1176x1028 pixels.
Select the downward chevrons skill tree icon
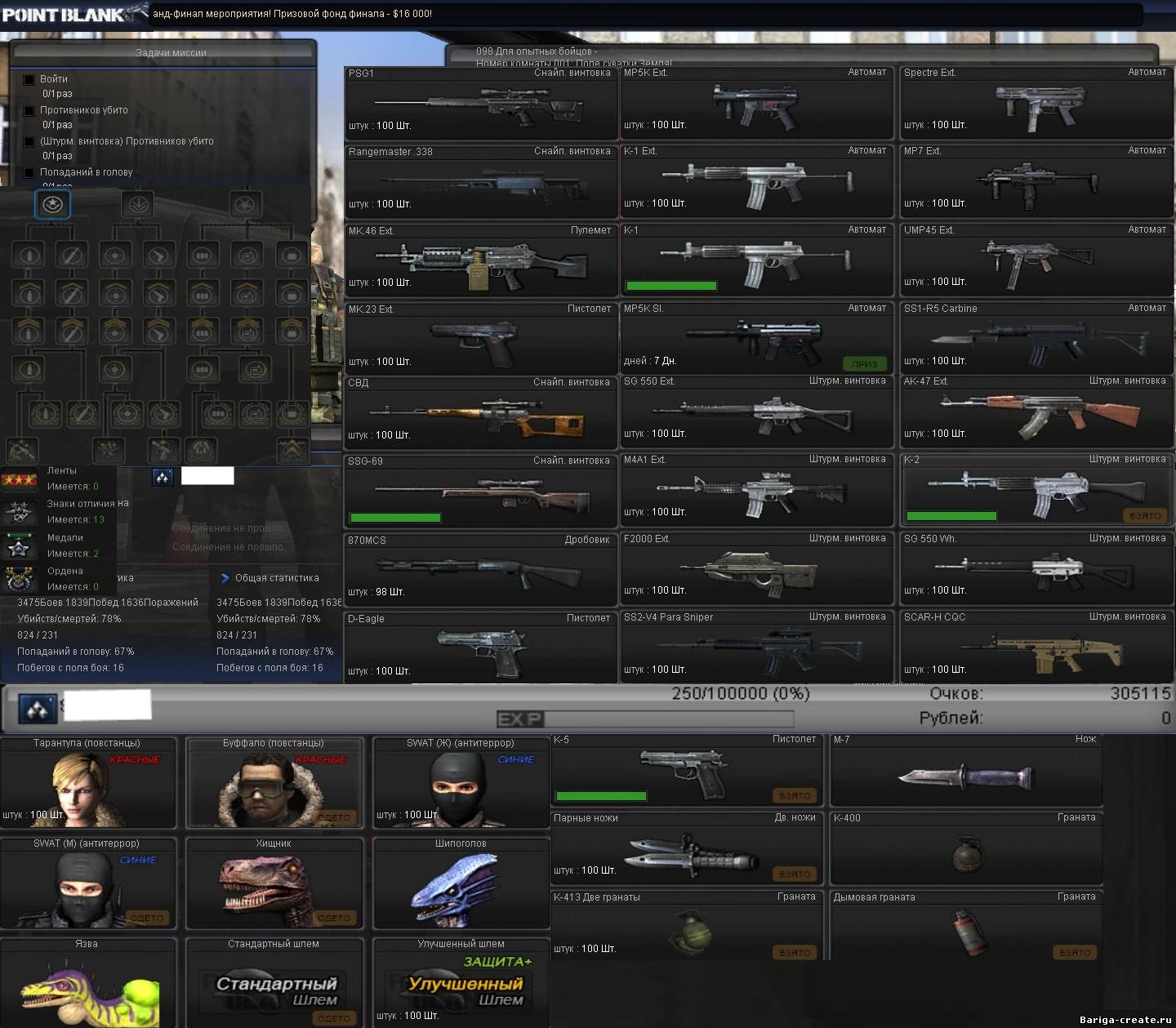tap(137, 204)
